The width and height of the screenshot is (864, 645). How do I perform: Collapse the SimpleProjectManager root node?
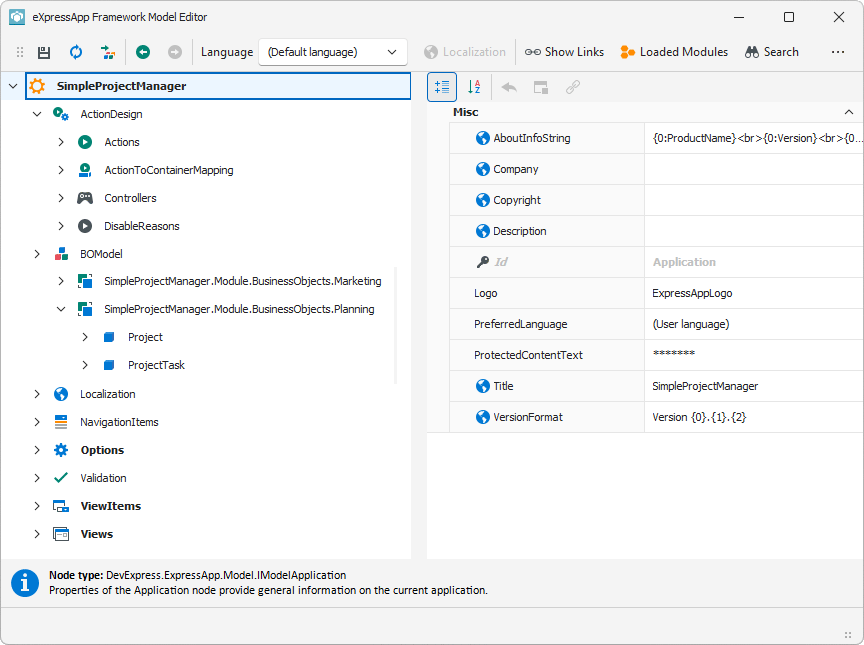(x=13, y=86)
